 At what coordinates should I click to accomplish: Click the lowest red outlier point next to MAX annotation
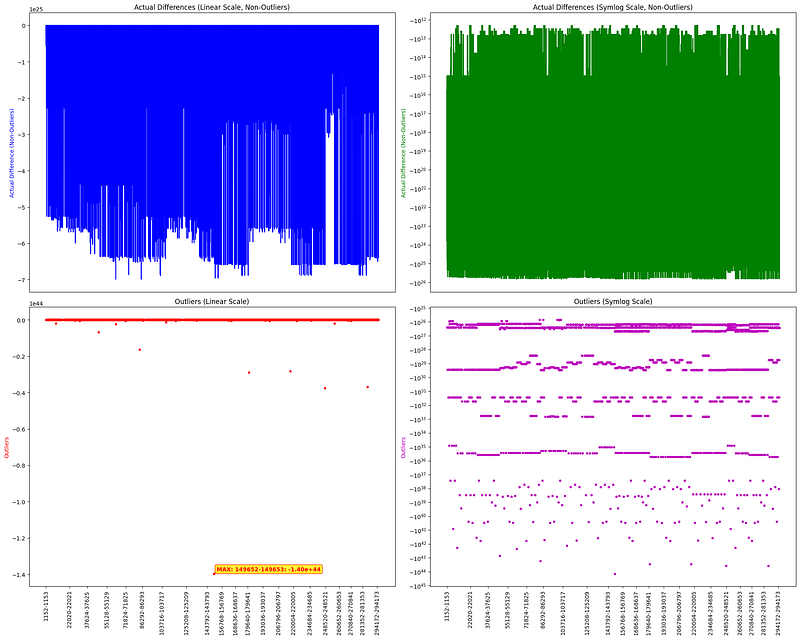(214, 574)
